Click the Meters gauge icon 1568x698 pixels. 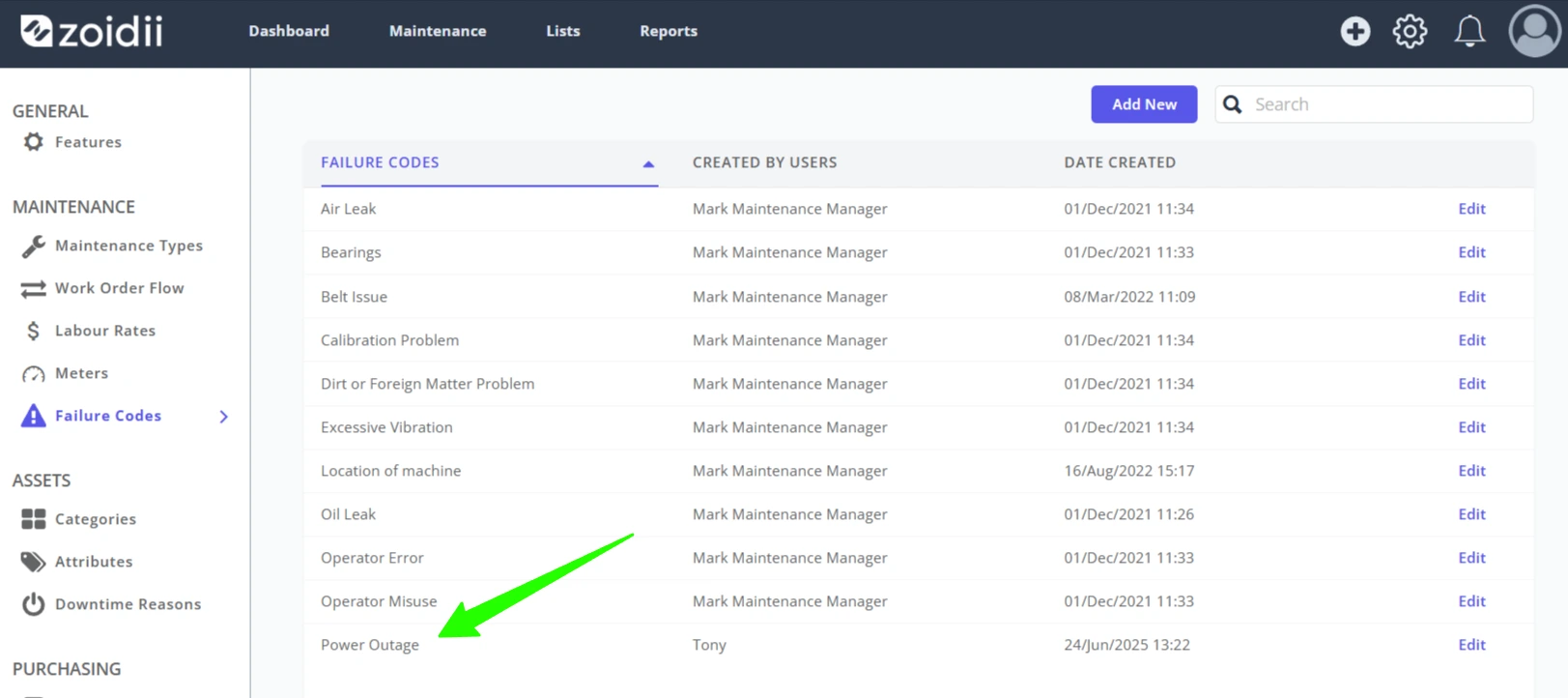click(x=33, y=374)
